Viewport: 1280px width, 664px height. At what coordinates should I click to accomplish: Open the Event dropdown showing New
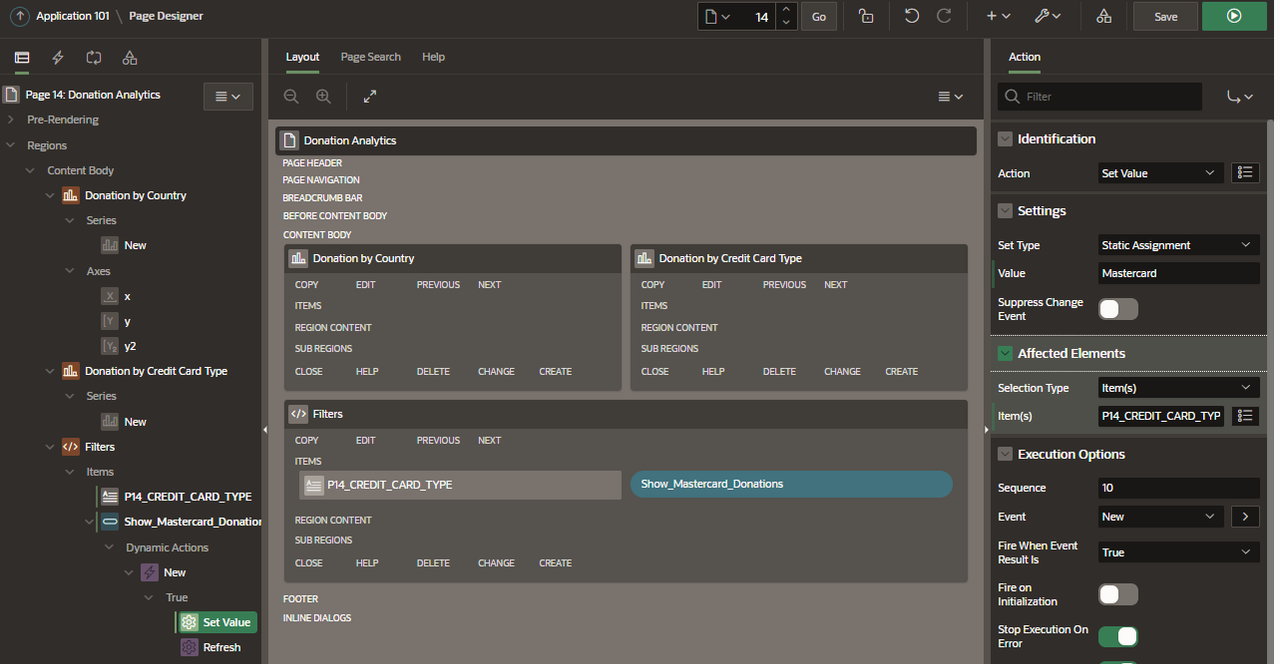(1161, 517)
